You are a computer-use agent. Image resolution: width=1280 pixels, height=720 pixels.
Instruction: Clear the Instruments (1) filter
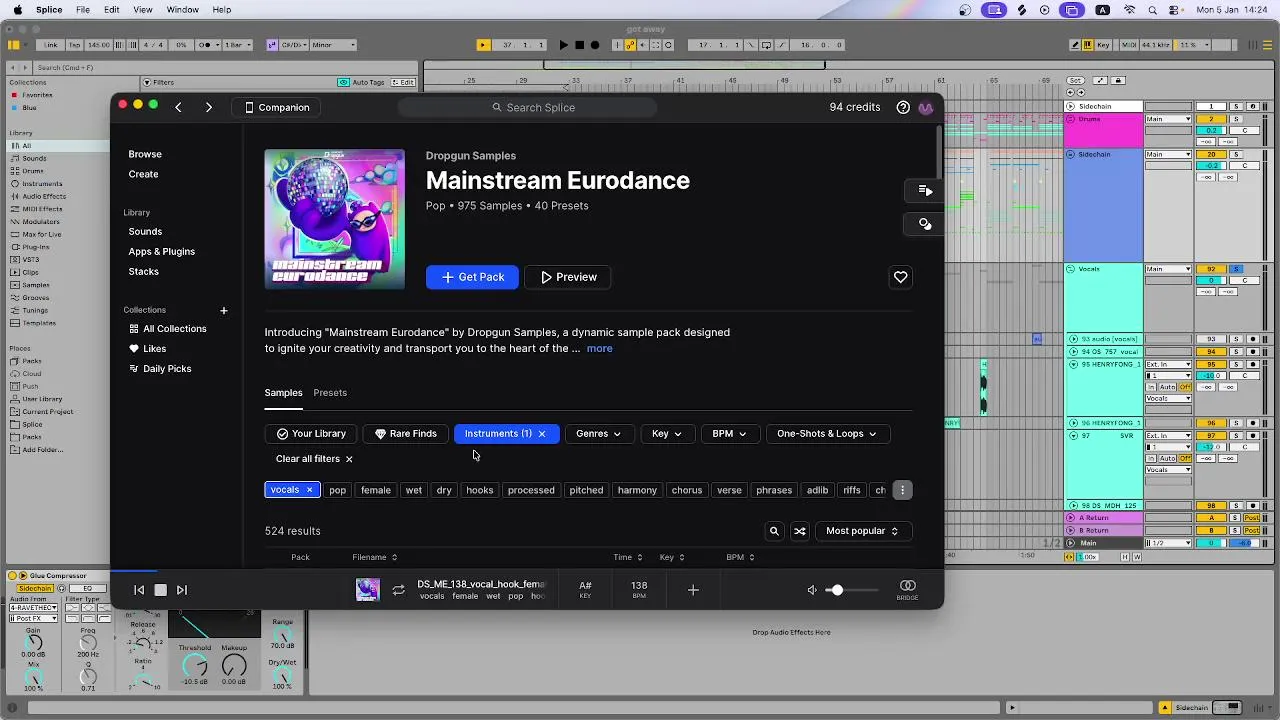pyautogui.click(x=542, y=434)
